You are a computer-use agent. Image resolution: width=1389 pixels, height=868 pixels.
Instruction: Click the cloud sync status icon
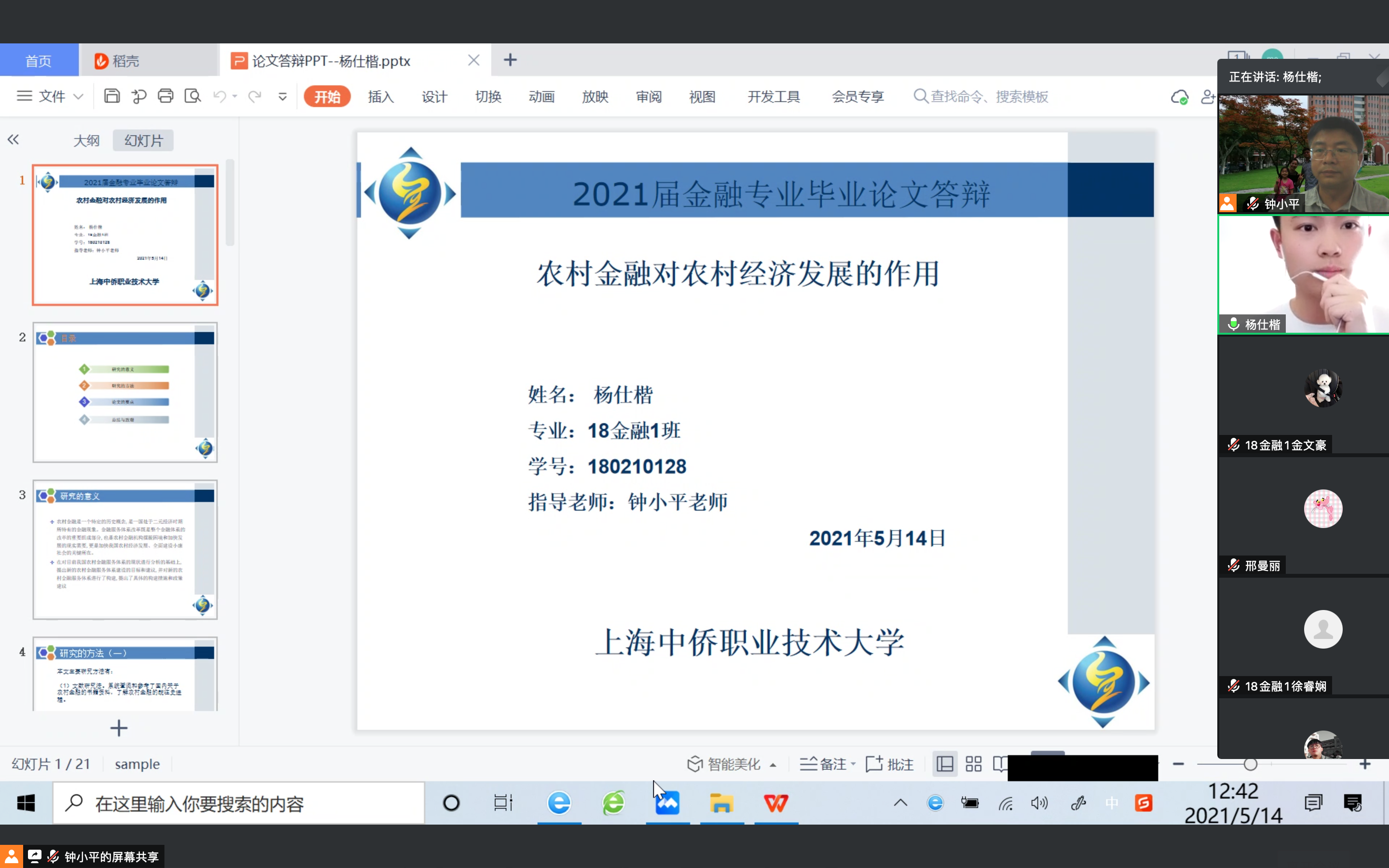tap(1179, 96)
